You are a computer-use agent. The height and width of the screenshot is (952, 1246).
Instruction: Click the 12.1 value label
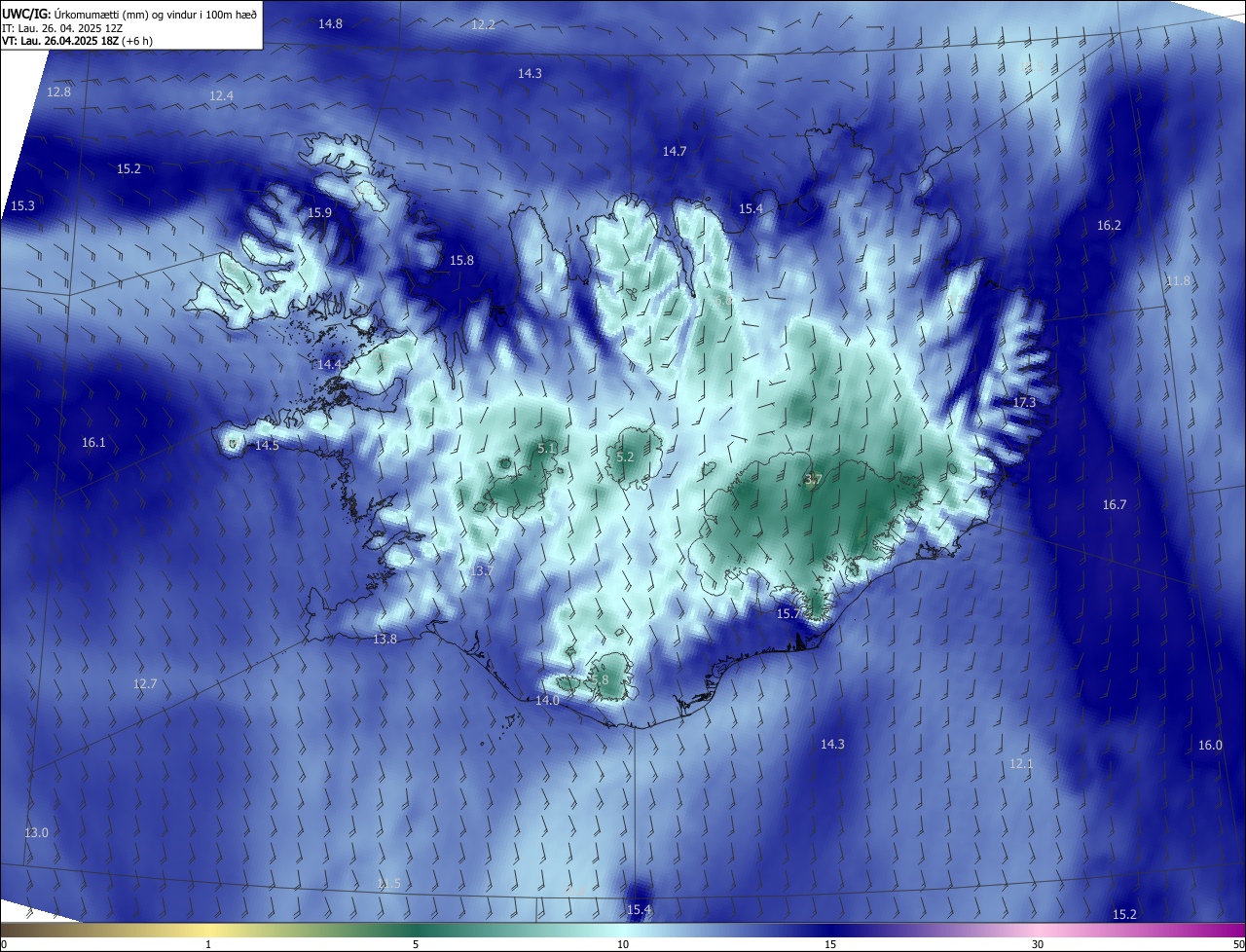tap(1020, 763)
